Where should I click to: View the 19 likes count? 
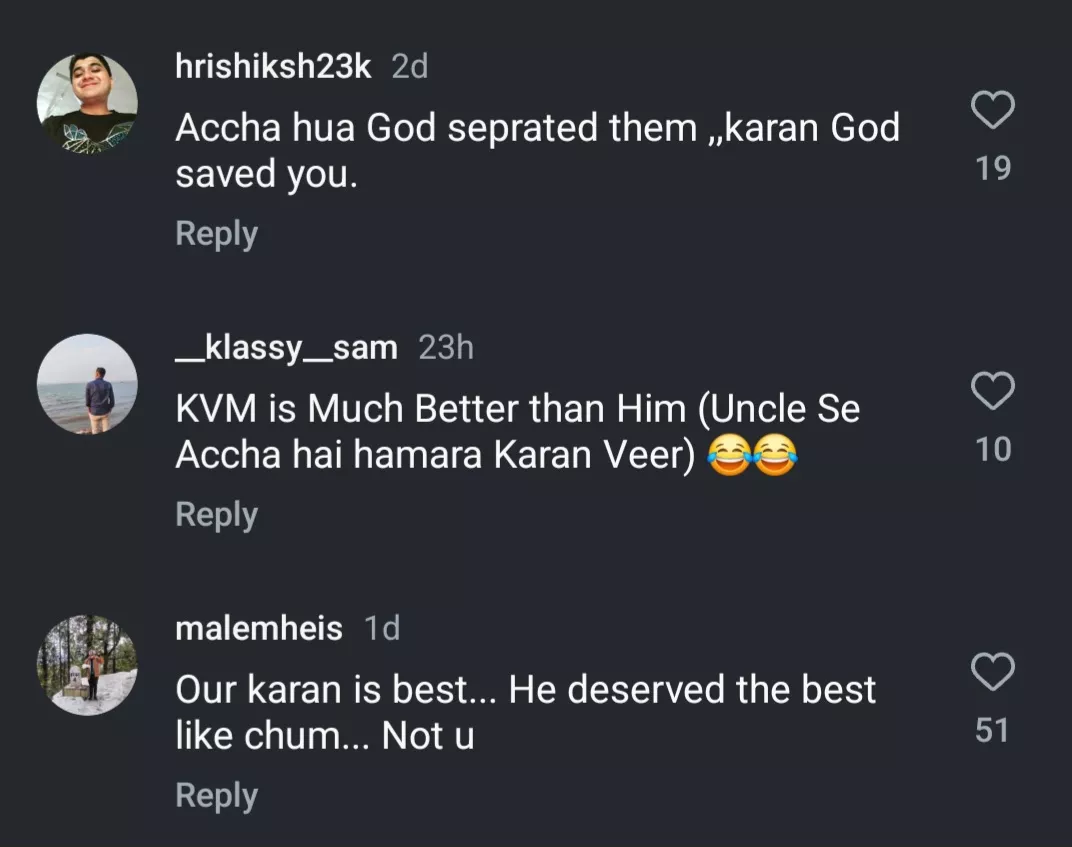[x=993, y=168]
